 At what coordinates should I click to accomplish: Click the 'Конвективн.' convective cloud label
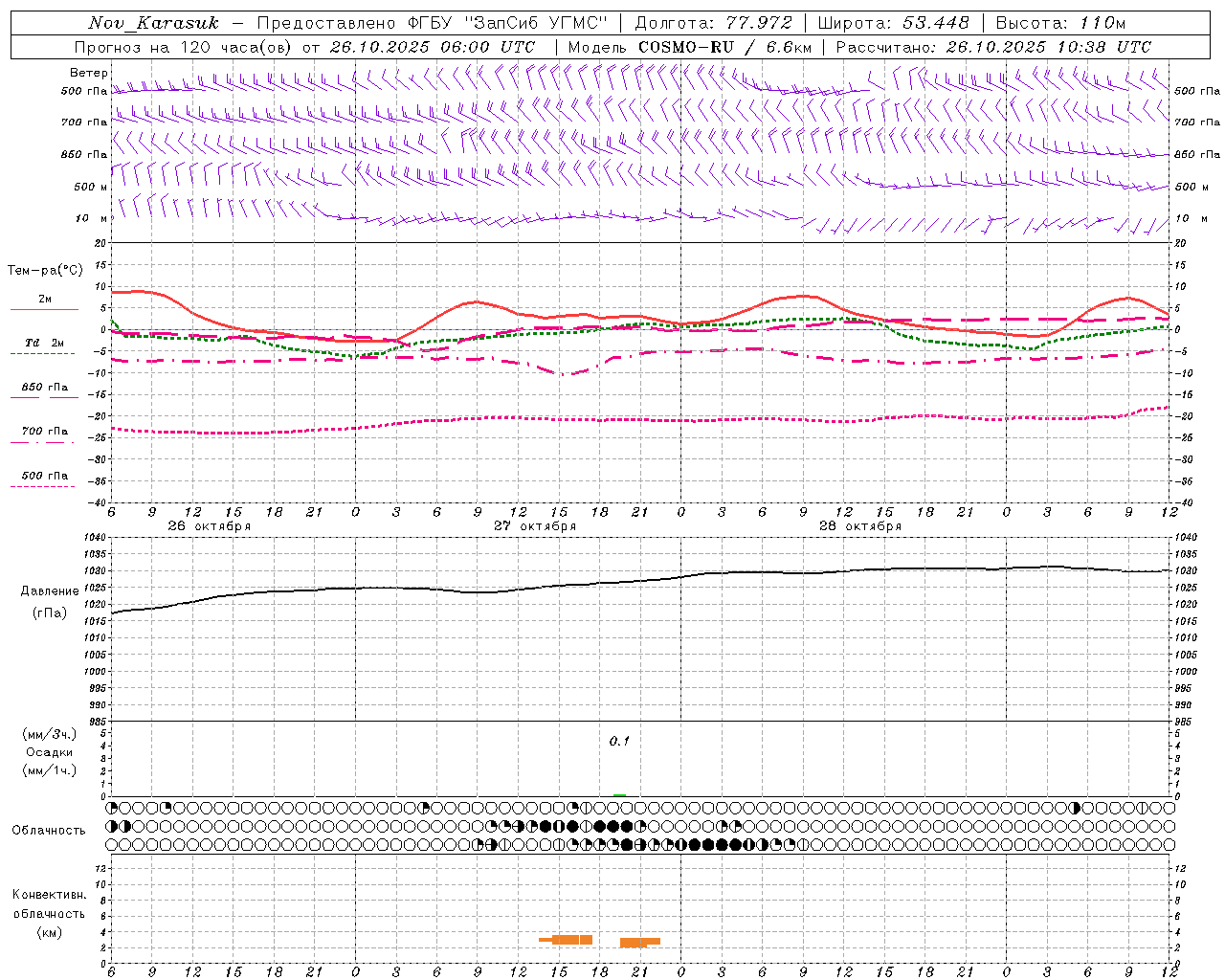pos(49,895)
